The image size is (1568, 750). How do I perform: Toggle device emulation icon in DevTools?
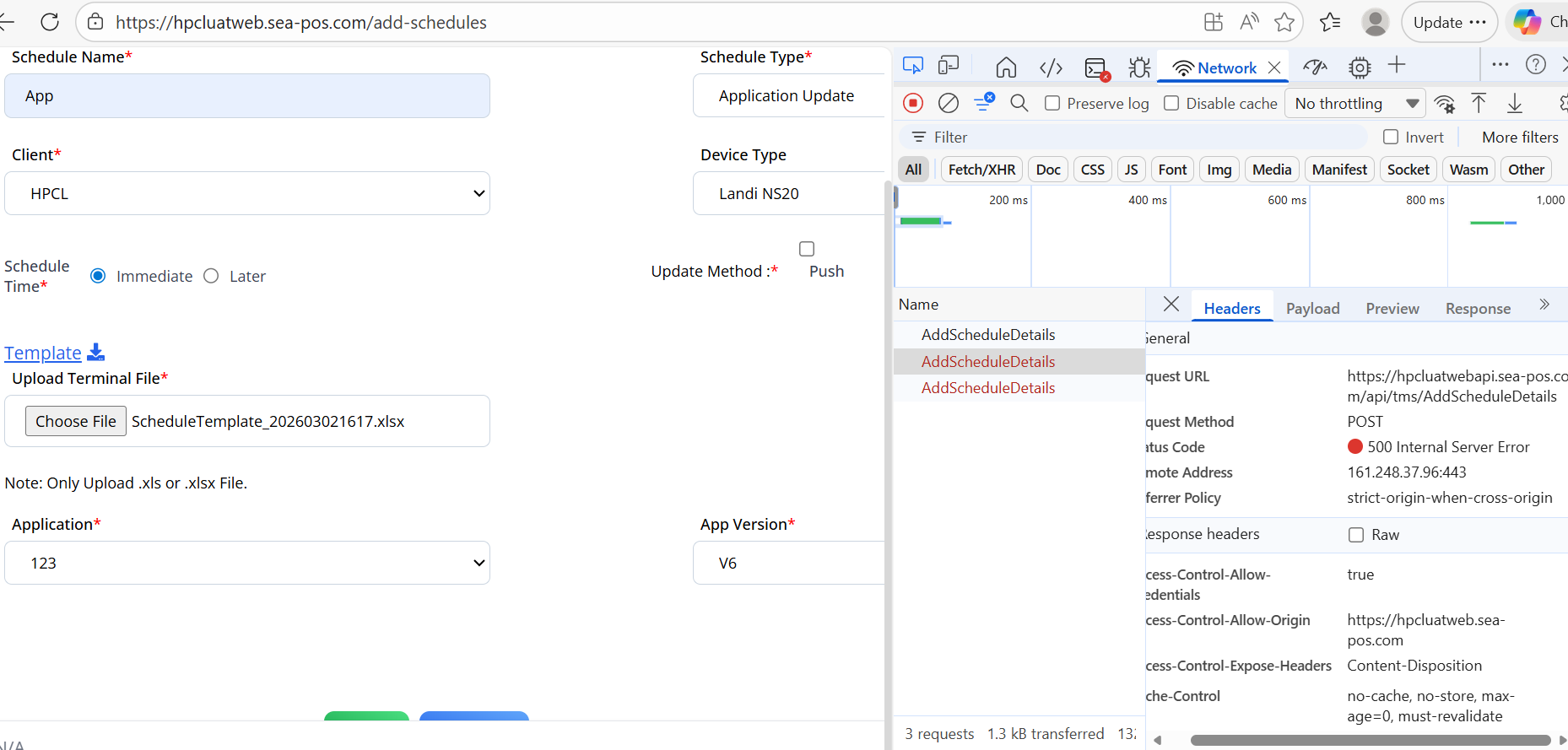949,66
